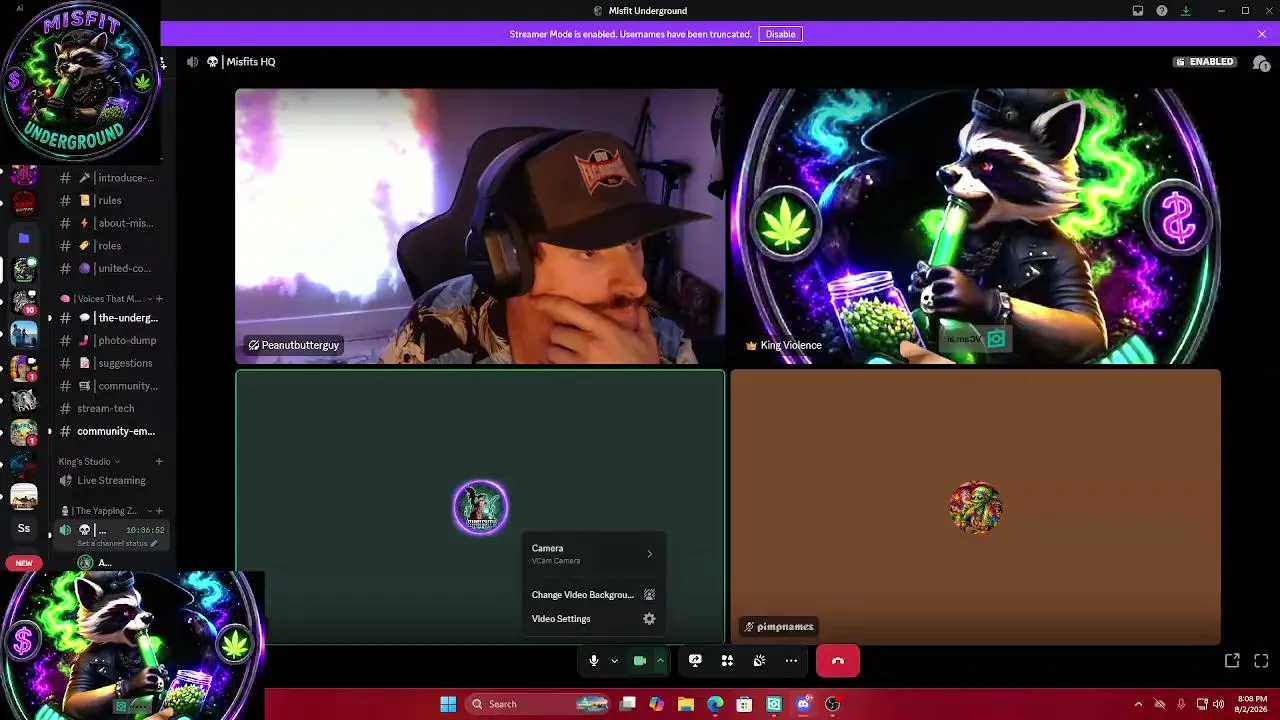This screenshot has height=720, width=1280.
Task: Mute microphone in call controls
Action: 593,661
